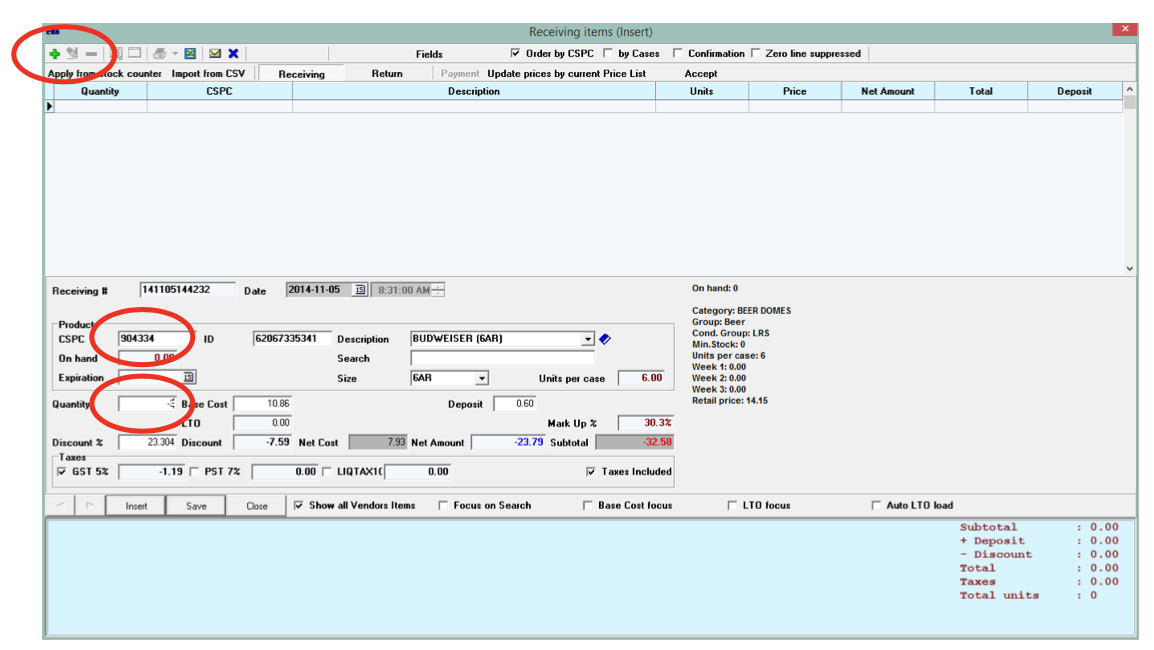Click the Close button
This screenshot has width=1154, height=650.
tap(257, 506)
